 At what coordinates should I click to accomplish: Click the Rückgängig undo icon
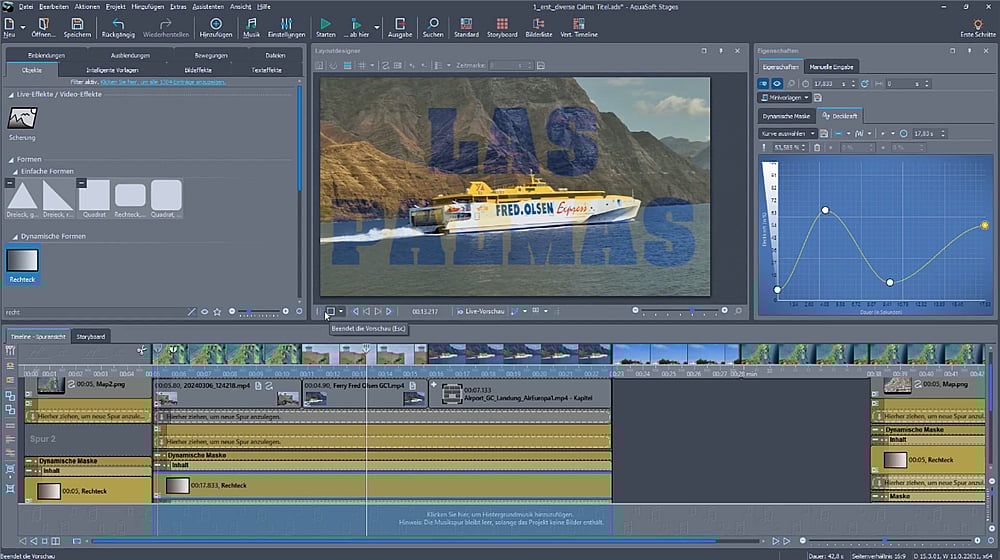click(x=119, y=24)
